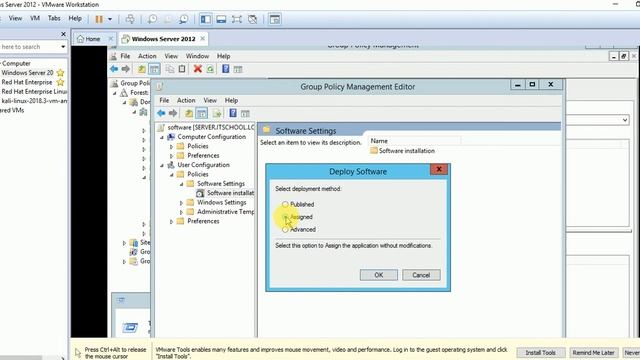
Task: Click show/hide action pane icon in Editor toolbar
Action: [x=245, y=113]
